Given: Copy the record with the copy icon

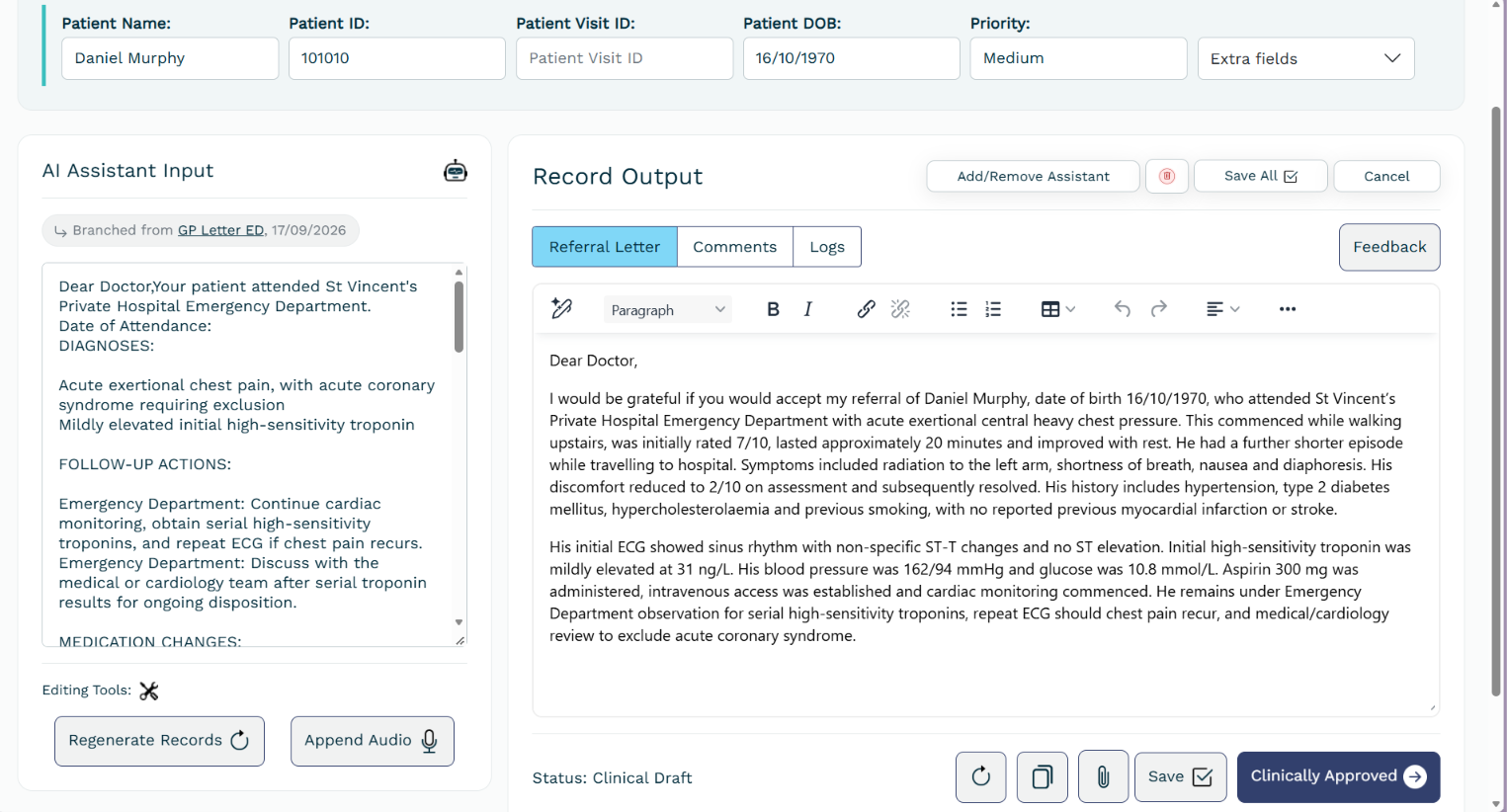Looking at the screenshot, I should pyautogui.click(x=1043, y=776).
